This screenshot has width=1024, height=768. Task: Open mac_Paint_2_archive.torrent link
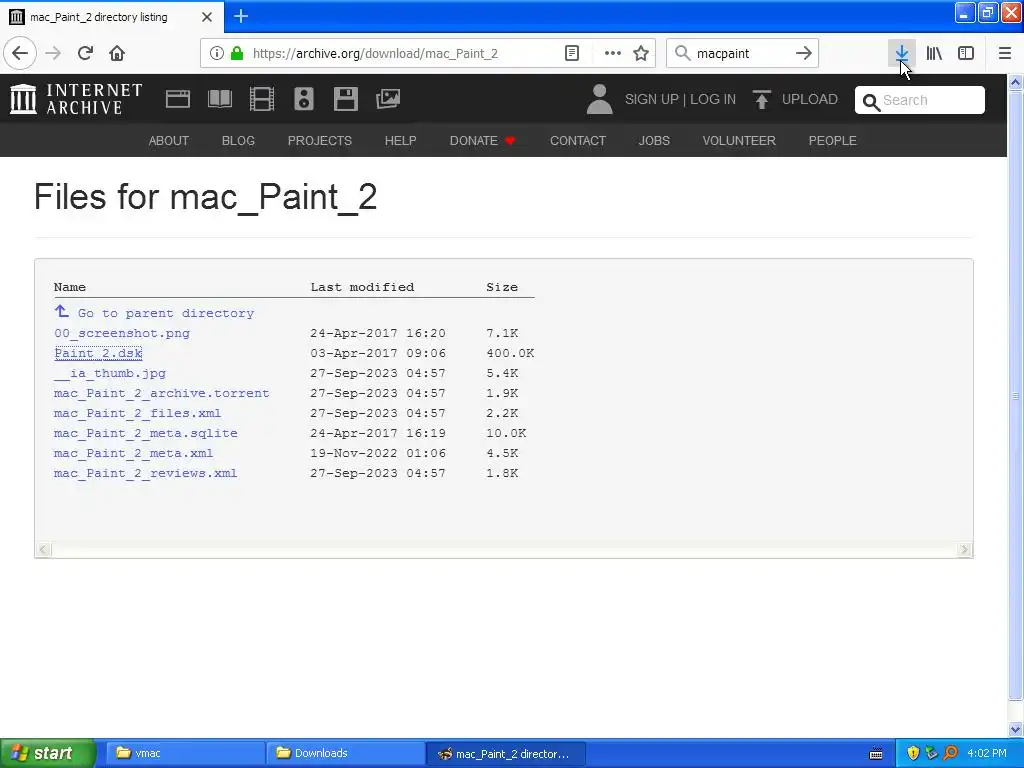click(161, 393)
